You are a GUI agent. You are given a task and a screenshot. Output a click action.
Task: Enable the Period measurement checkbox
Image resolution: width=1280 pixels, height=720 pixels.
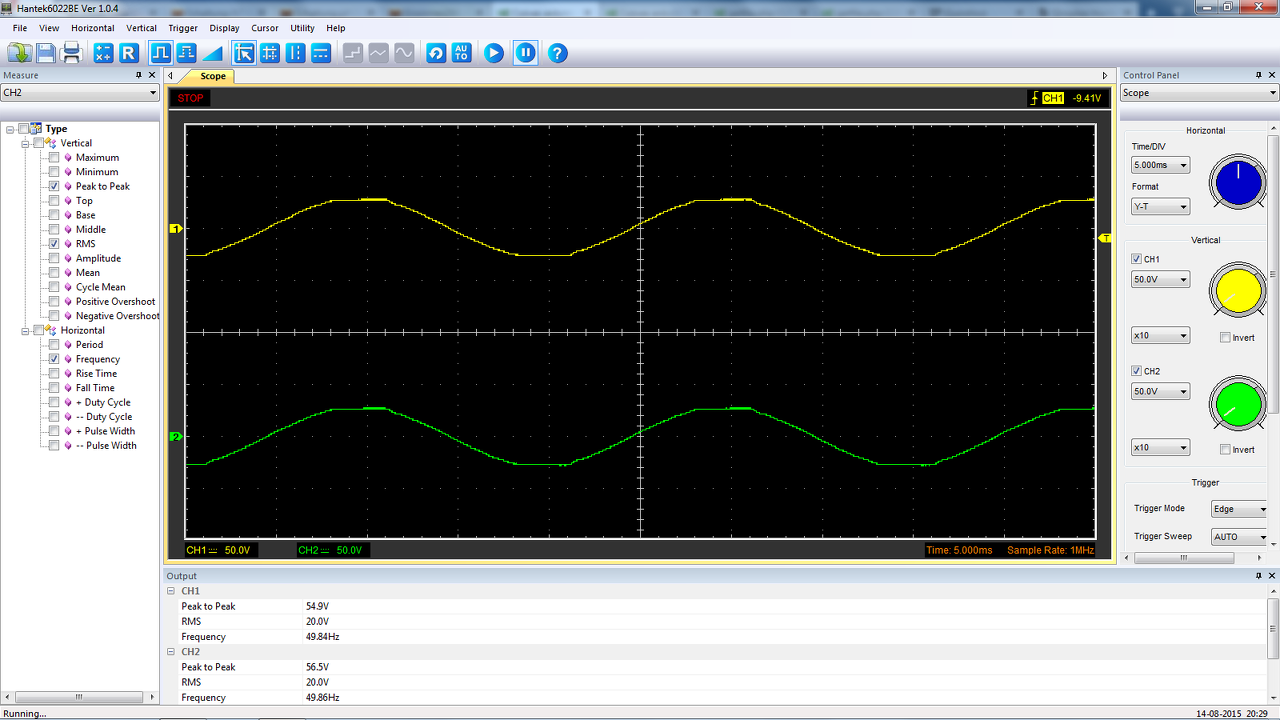[x=54, y=345]
